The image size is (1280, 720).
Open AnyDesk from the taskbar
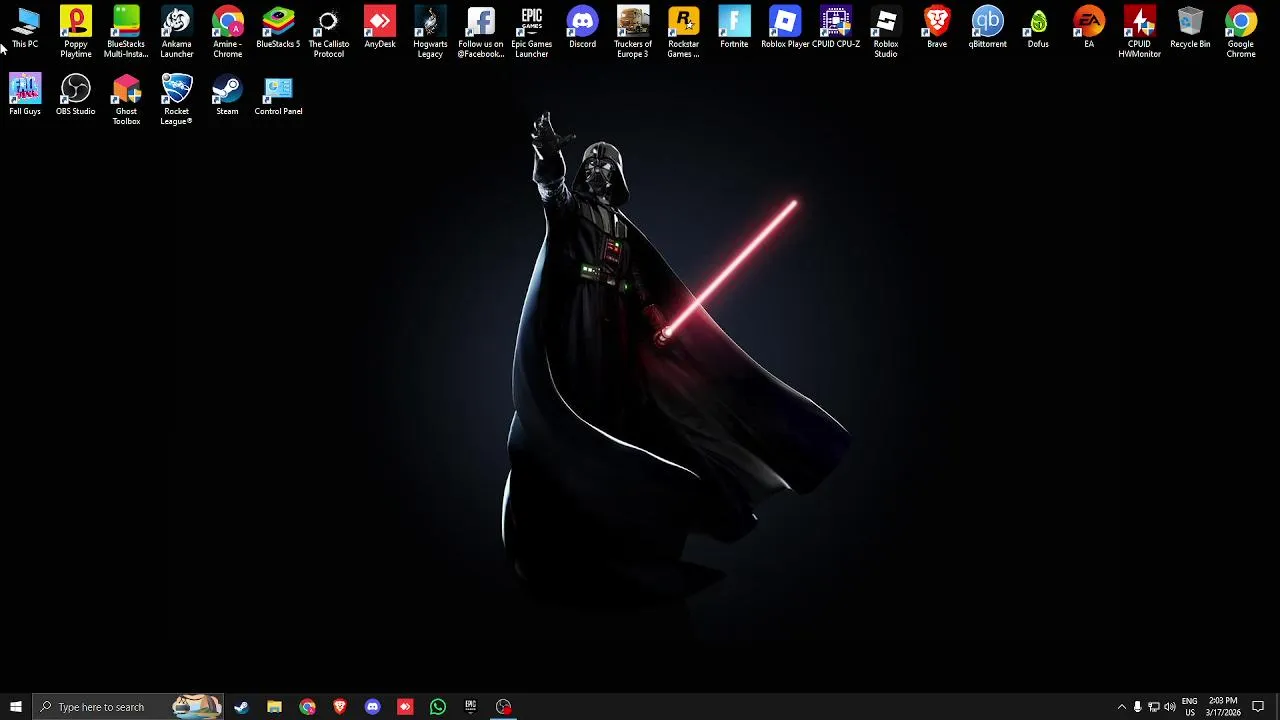coord(405,707)
